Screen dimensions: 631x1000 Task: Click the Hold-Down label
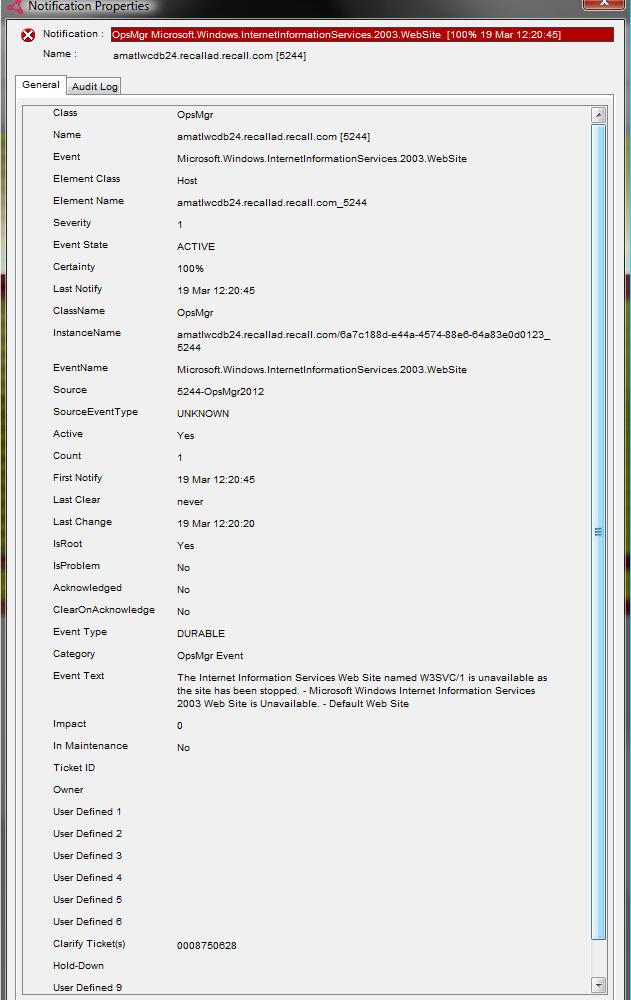[78, 966]
